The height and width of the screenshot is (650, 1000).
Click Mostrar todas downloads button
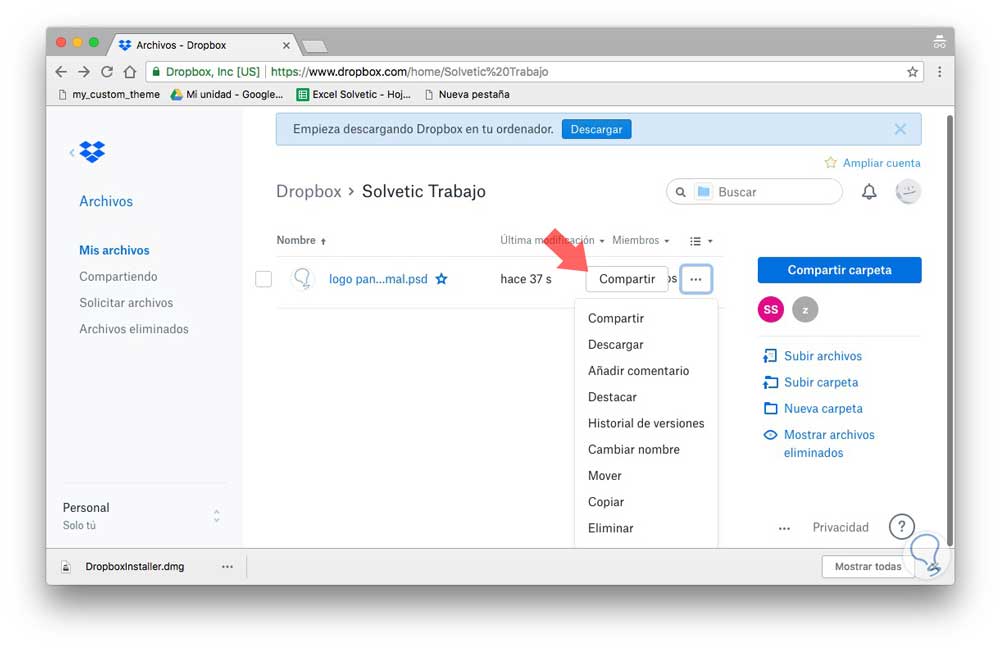tap(868, 566)
